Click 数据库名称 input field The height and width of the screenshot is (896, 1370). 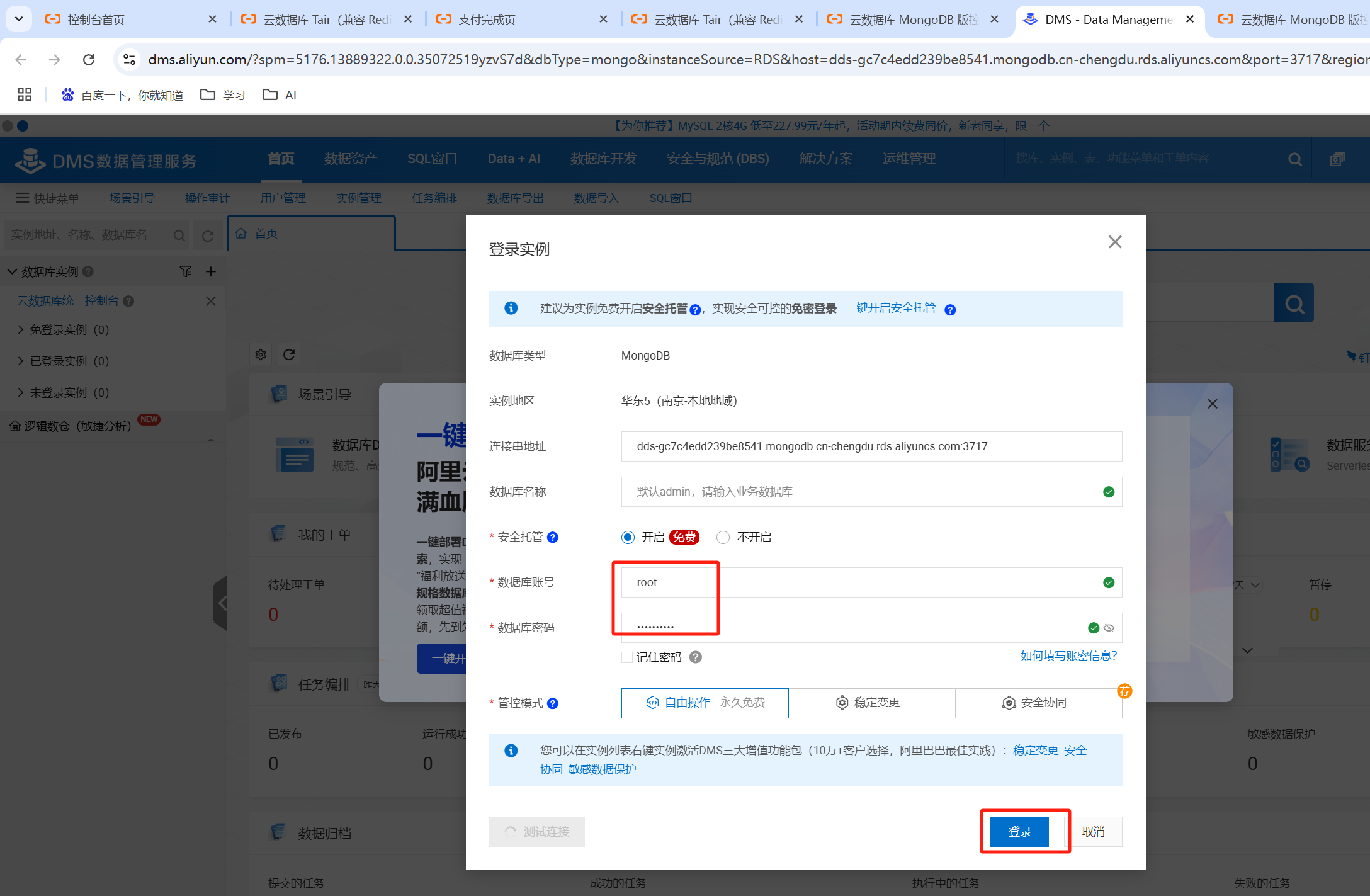pos(871,492)
